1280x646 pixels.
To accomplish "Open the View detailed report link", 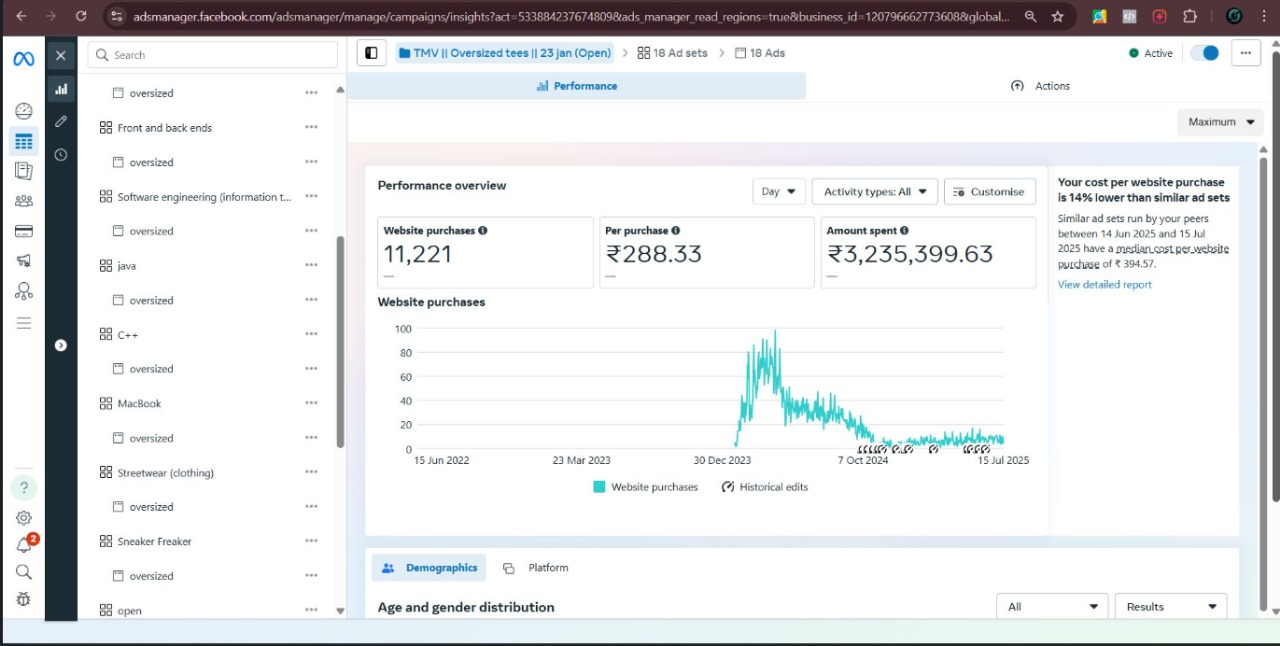I will (1104, 284).
